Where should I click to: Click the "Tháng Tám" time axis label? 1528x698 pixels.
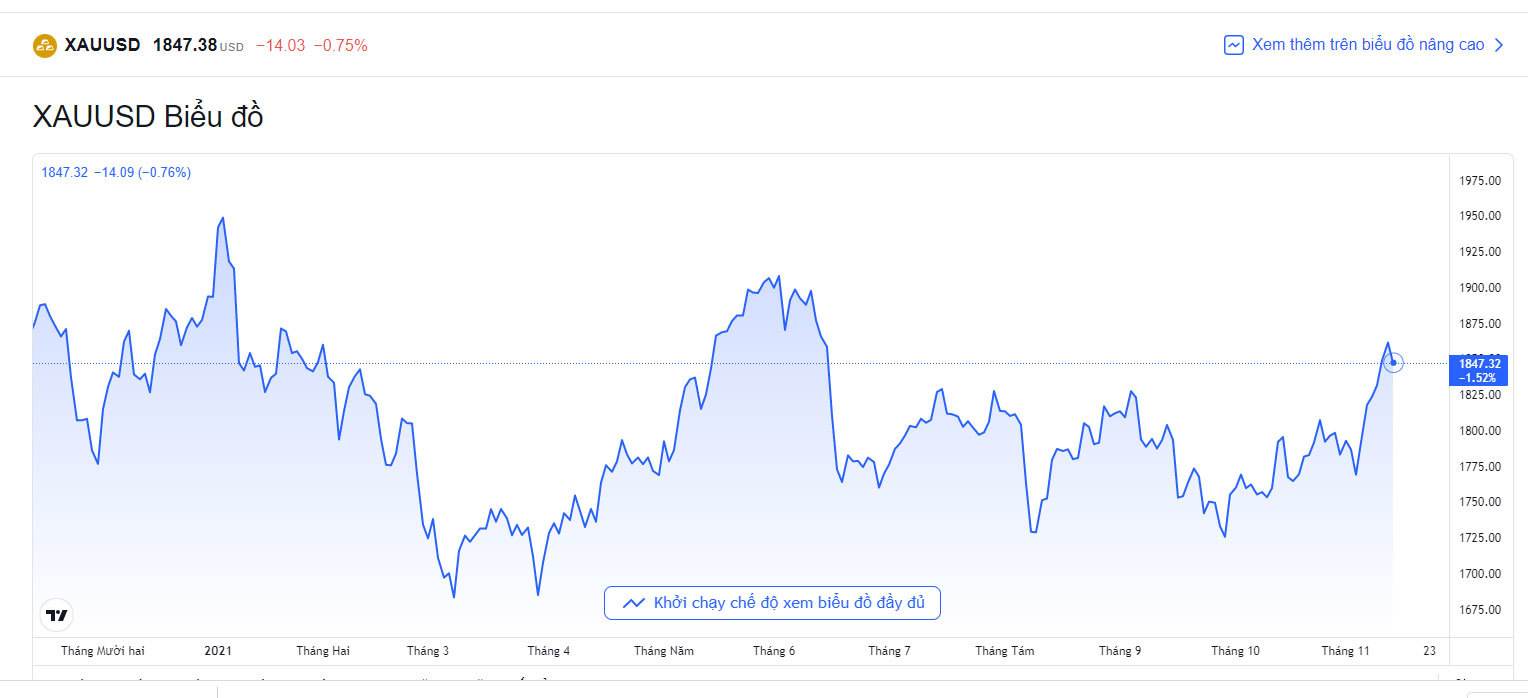1005,651
